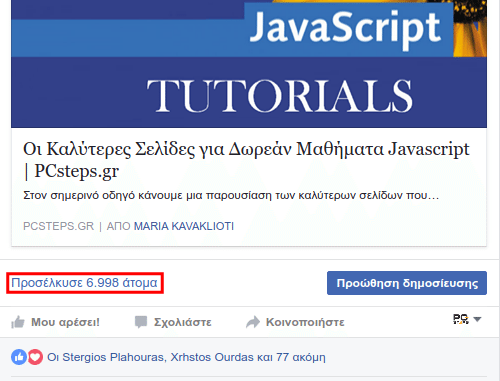
Task: Click the JavaScript Tutorials article image
Action: 249,64
